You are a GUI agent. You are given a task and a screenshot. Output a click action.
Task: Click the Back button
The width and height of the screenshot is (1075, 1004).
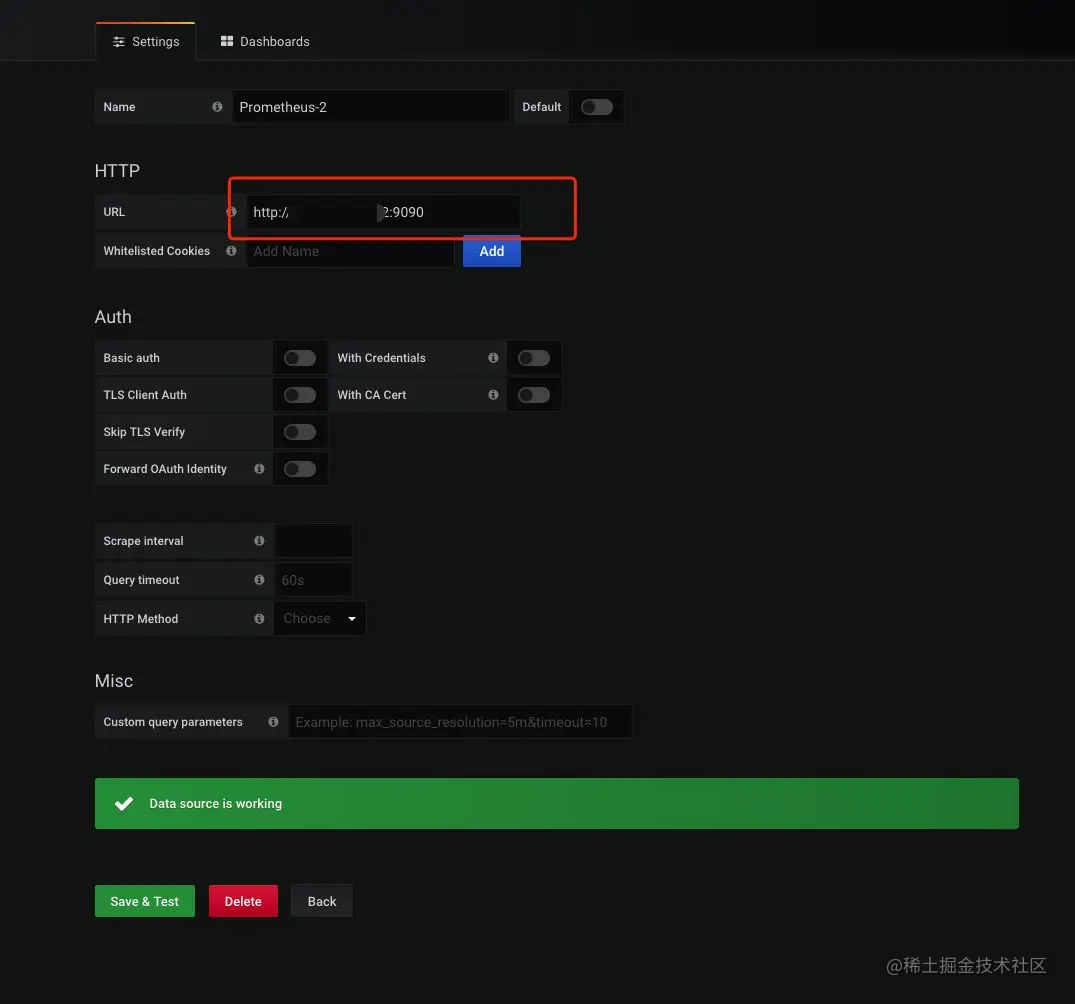coord(322,901)
